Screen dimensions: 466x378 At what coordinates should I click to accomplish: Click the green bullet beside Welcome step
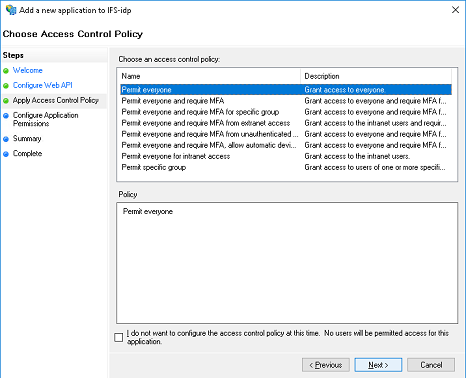tap(6, 71)
